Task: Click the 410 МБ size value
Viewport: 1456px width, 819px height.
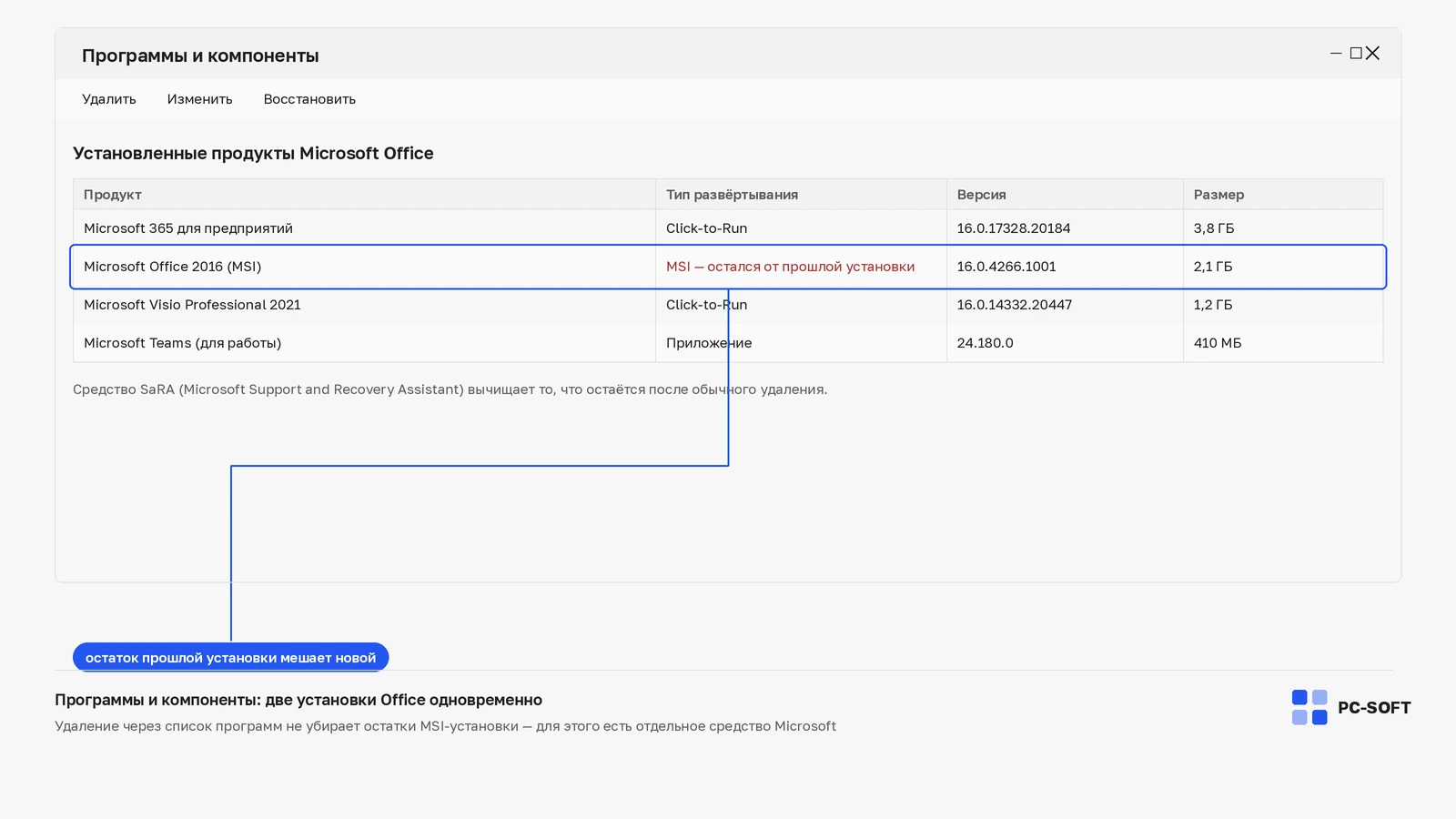Action: click(x=1218, y=343)
